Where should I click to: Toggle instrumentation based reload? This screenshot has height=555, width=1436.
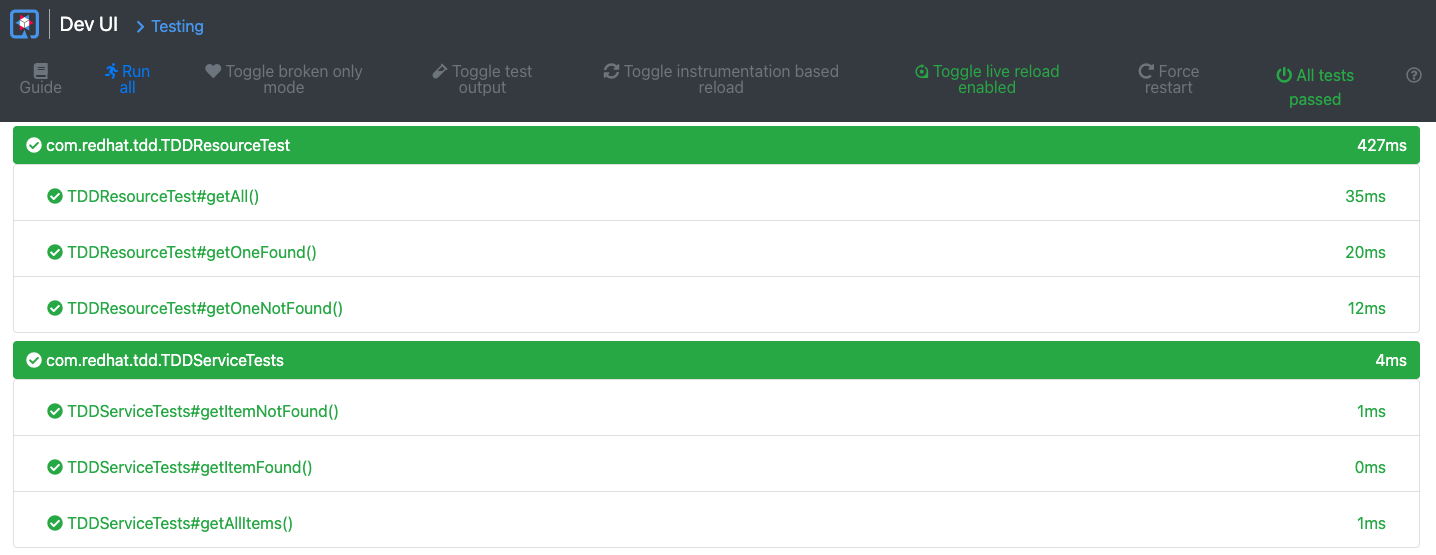(721, 79)
